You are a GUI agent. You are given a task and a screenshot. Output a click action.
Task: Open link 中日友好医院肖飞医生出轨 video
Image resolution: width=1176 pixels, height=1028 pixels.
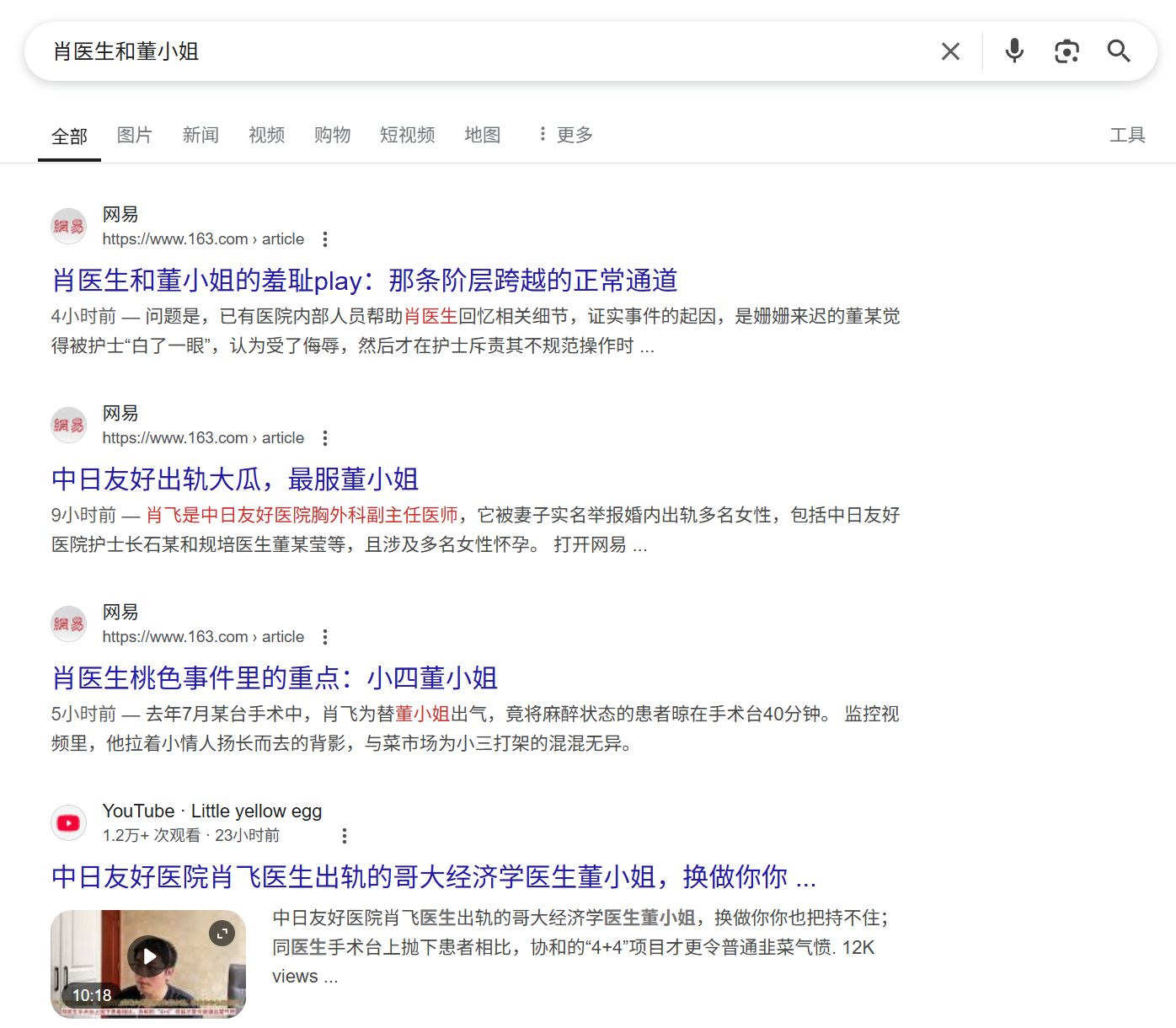[434, 877]
